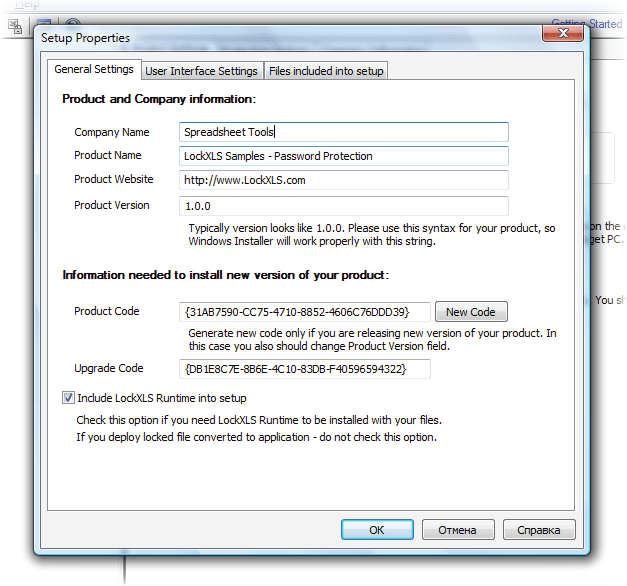Click Getting Started link in background window
Screen dimensions: 627x586
[587, 24]
